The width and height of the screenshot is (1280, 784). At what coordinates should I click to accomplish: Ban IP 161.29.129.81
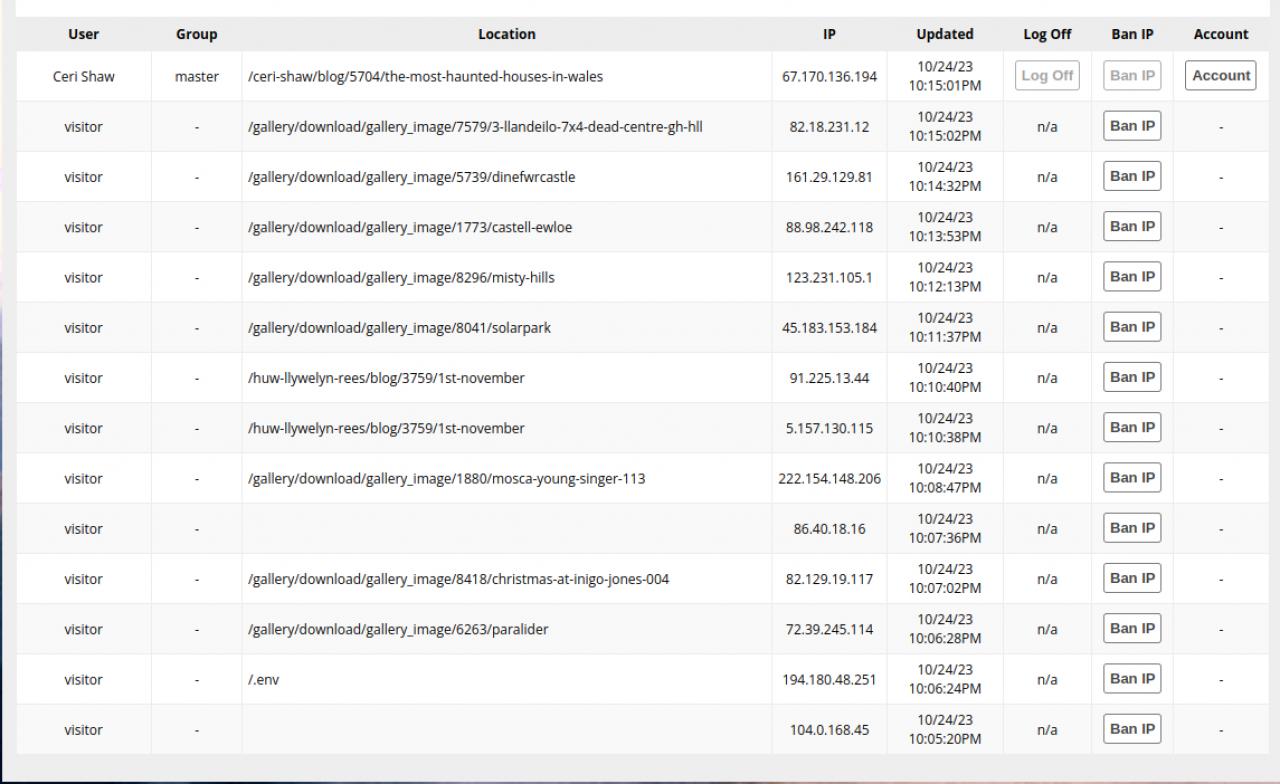pyautogui.click(x=1132, y=176)
